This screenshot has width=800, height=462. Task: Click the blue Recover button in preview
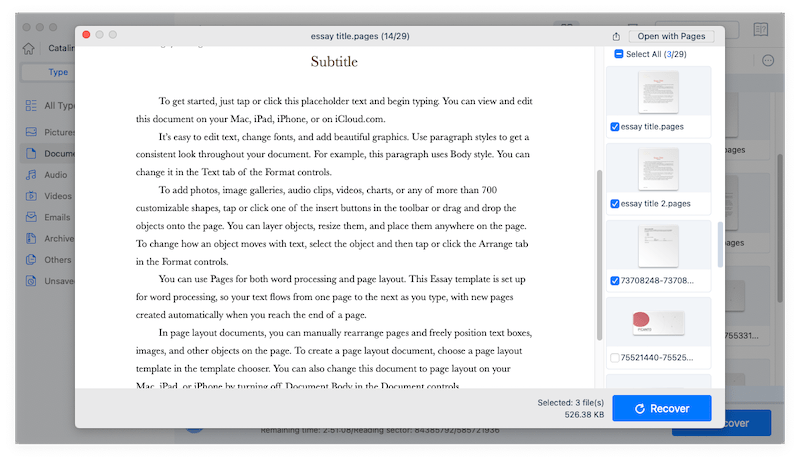tap(662, 408)
